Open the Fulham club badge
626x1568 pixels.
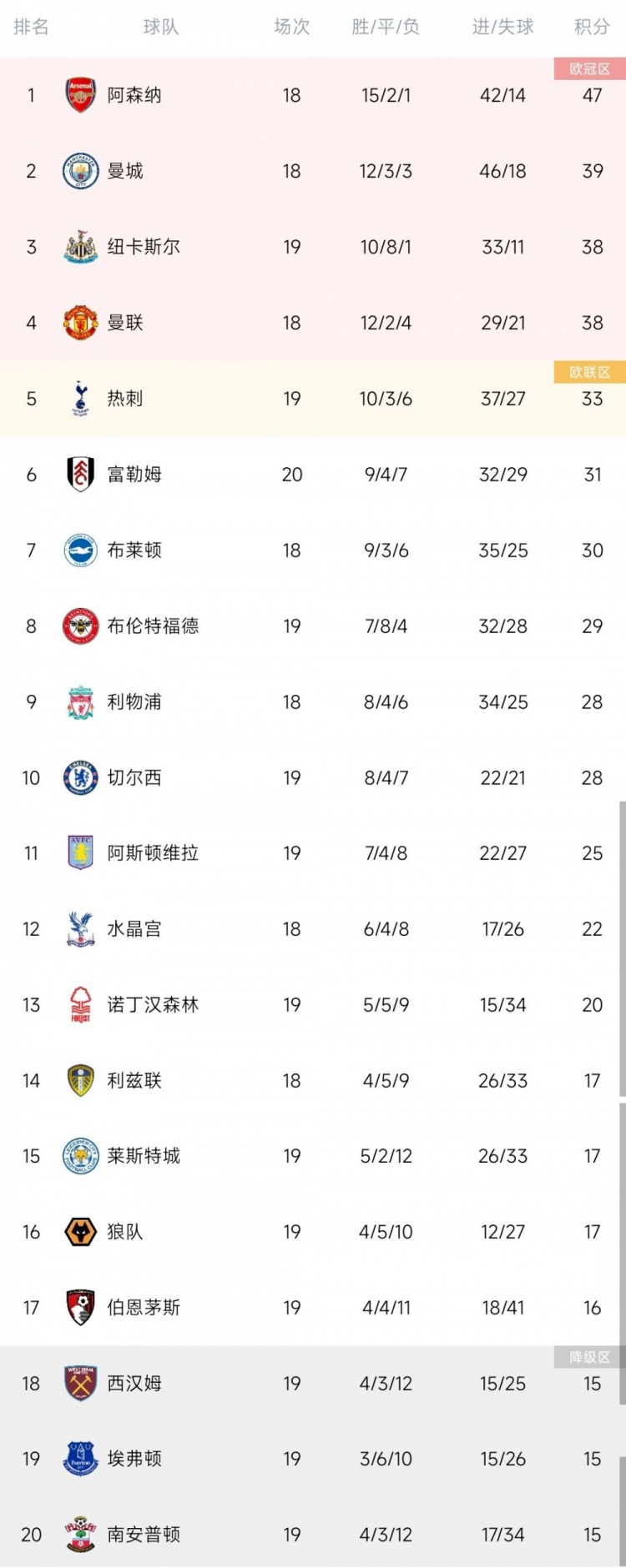point(81,475)
